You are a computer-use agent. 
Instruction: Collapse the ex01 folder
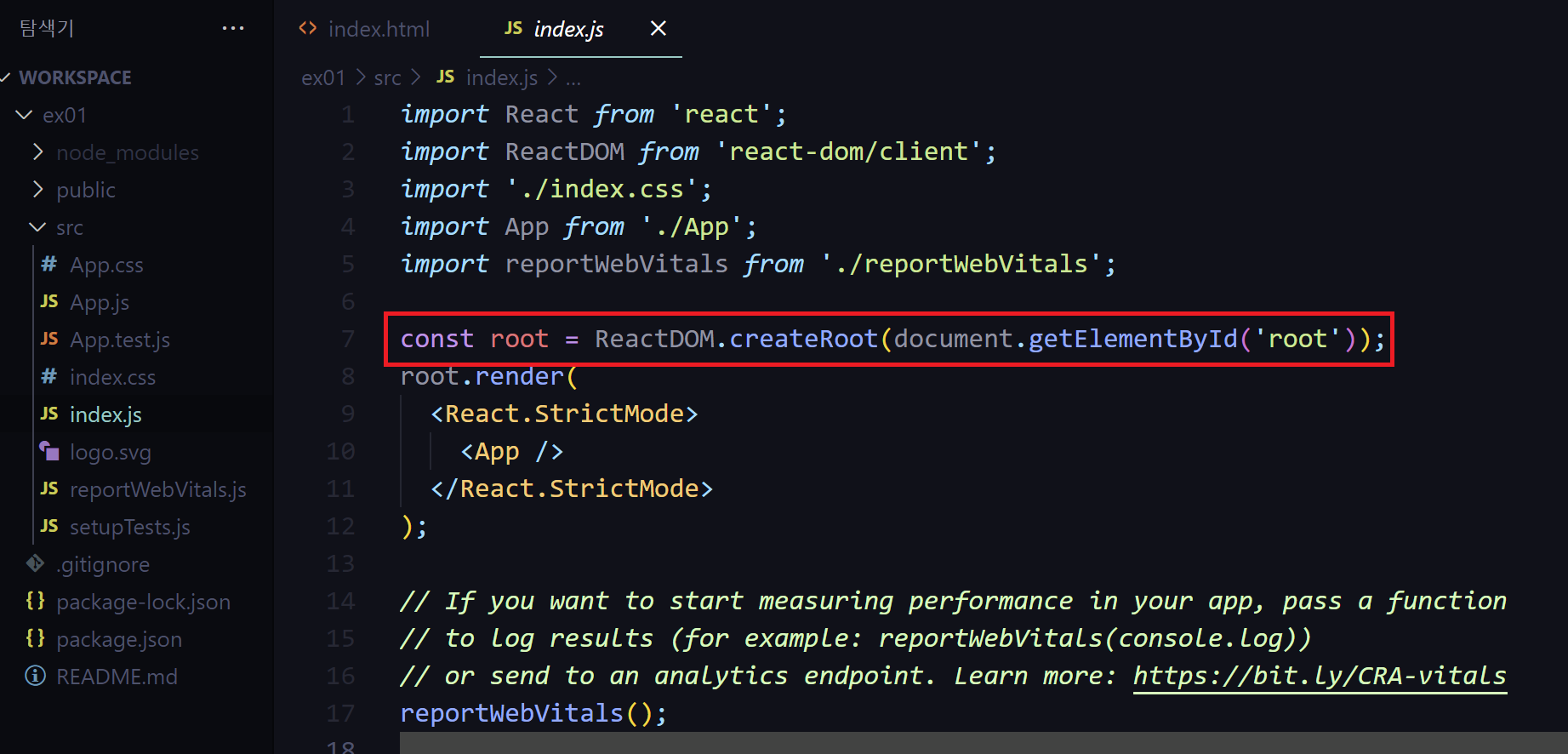click(x=25, y=115)
